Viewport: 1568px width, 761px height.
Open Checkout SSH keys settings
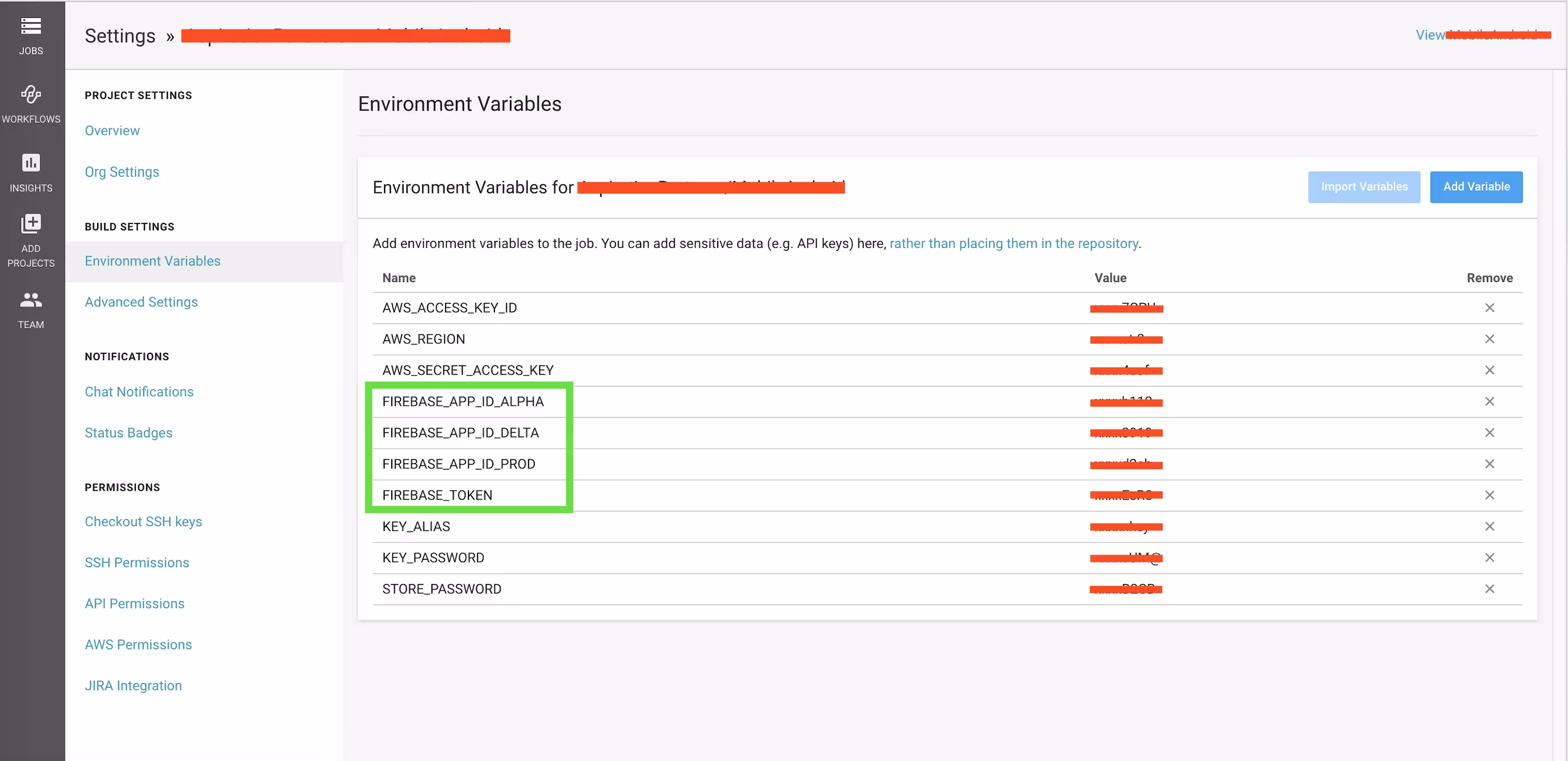coord(143,521)
